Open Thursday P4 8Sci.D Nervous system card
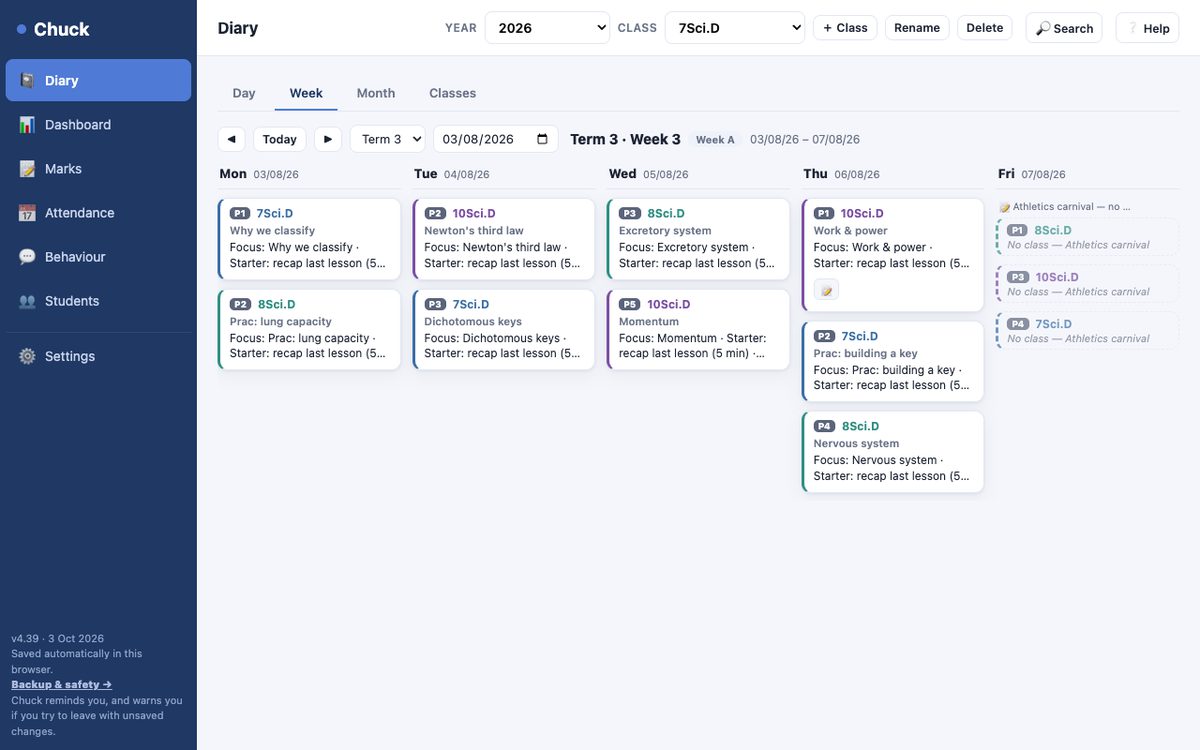The width and height of the screenshot is (1200, 750). [893, 452]
